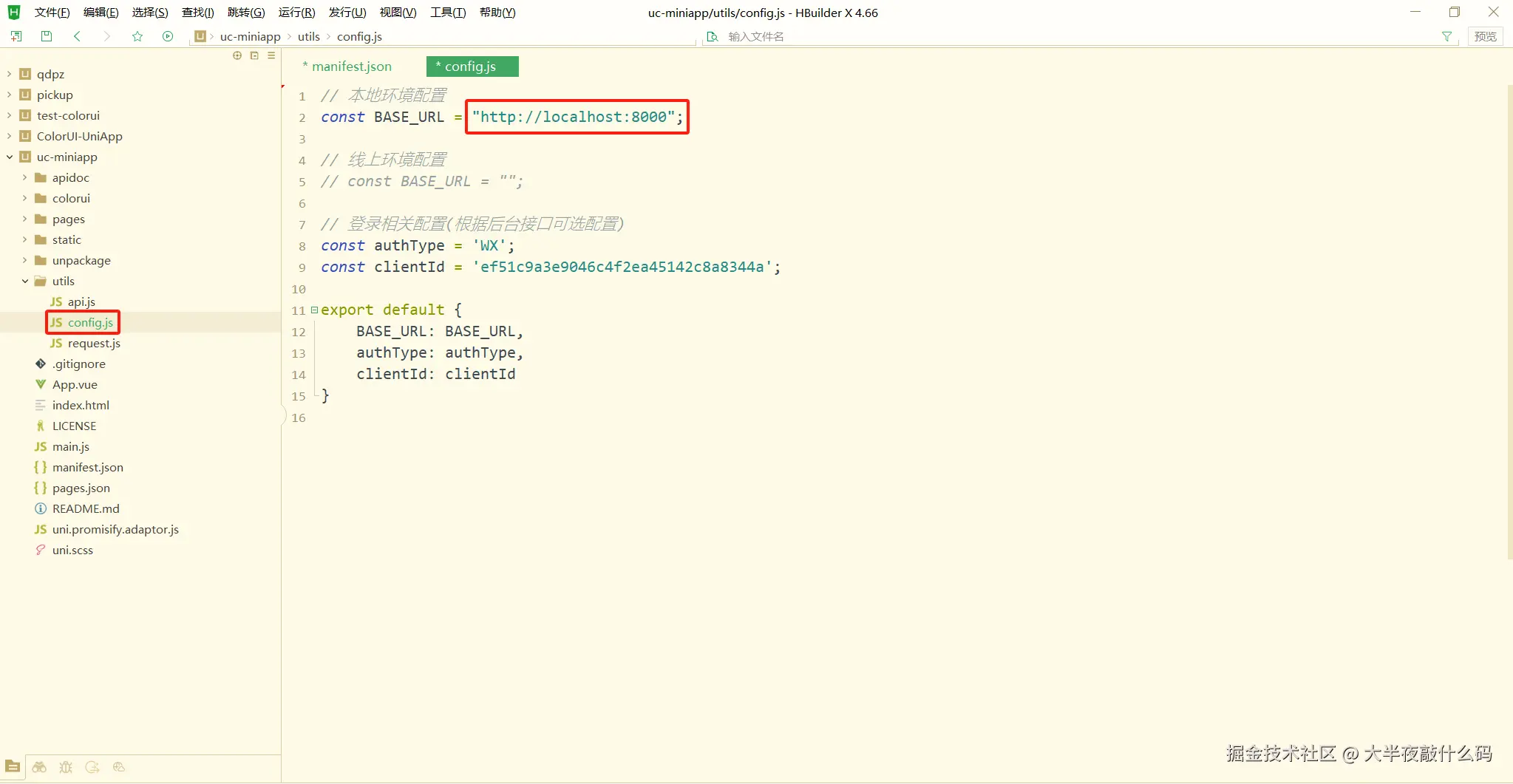Expand the pages folder
The height and width of the screenshot is (784, 1513).
point(24,219)
